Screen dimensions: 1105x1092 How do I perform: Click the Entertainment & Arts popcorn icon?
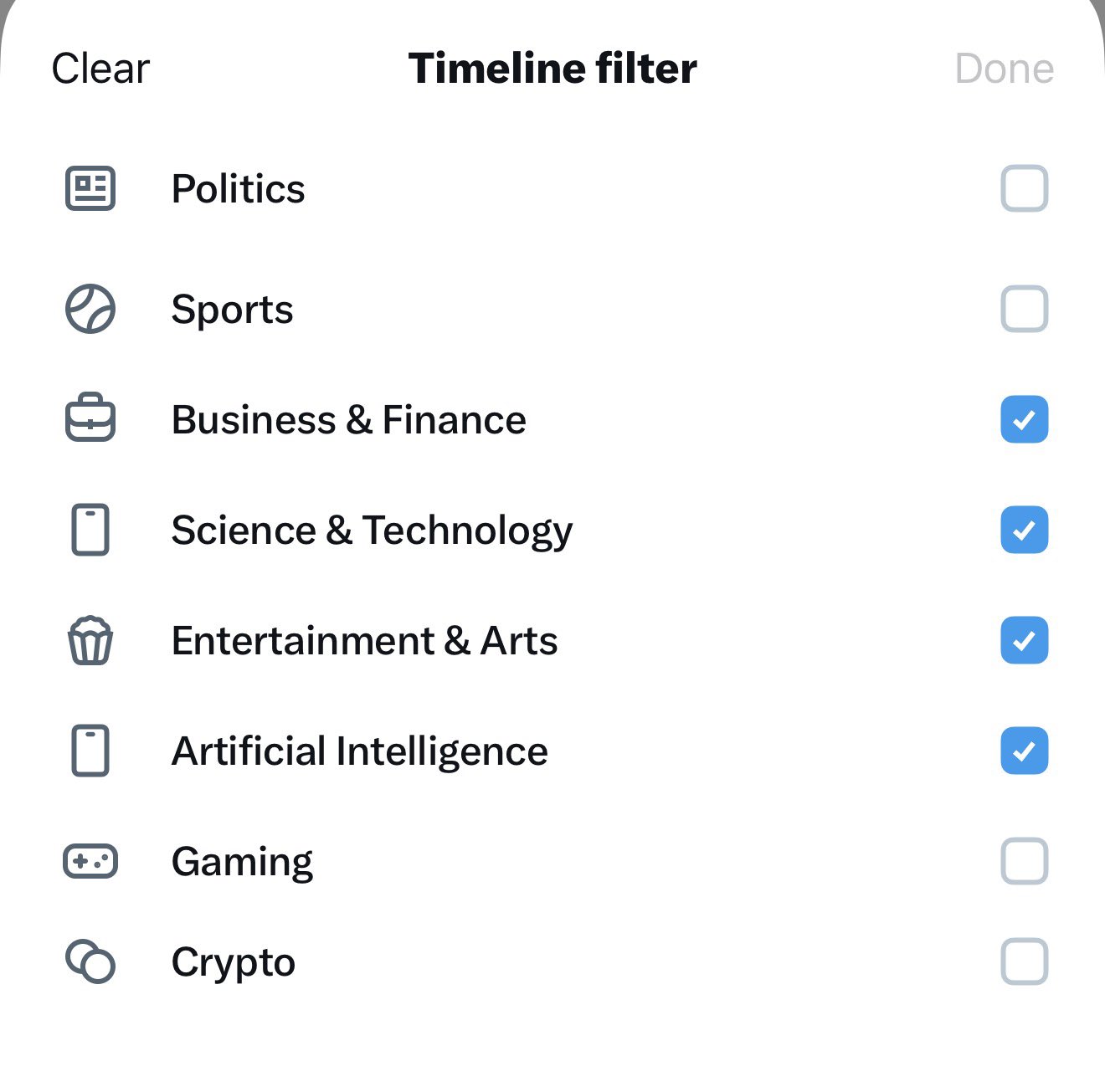[90, 640]
